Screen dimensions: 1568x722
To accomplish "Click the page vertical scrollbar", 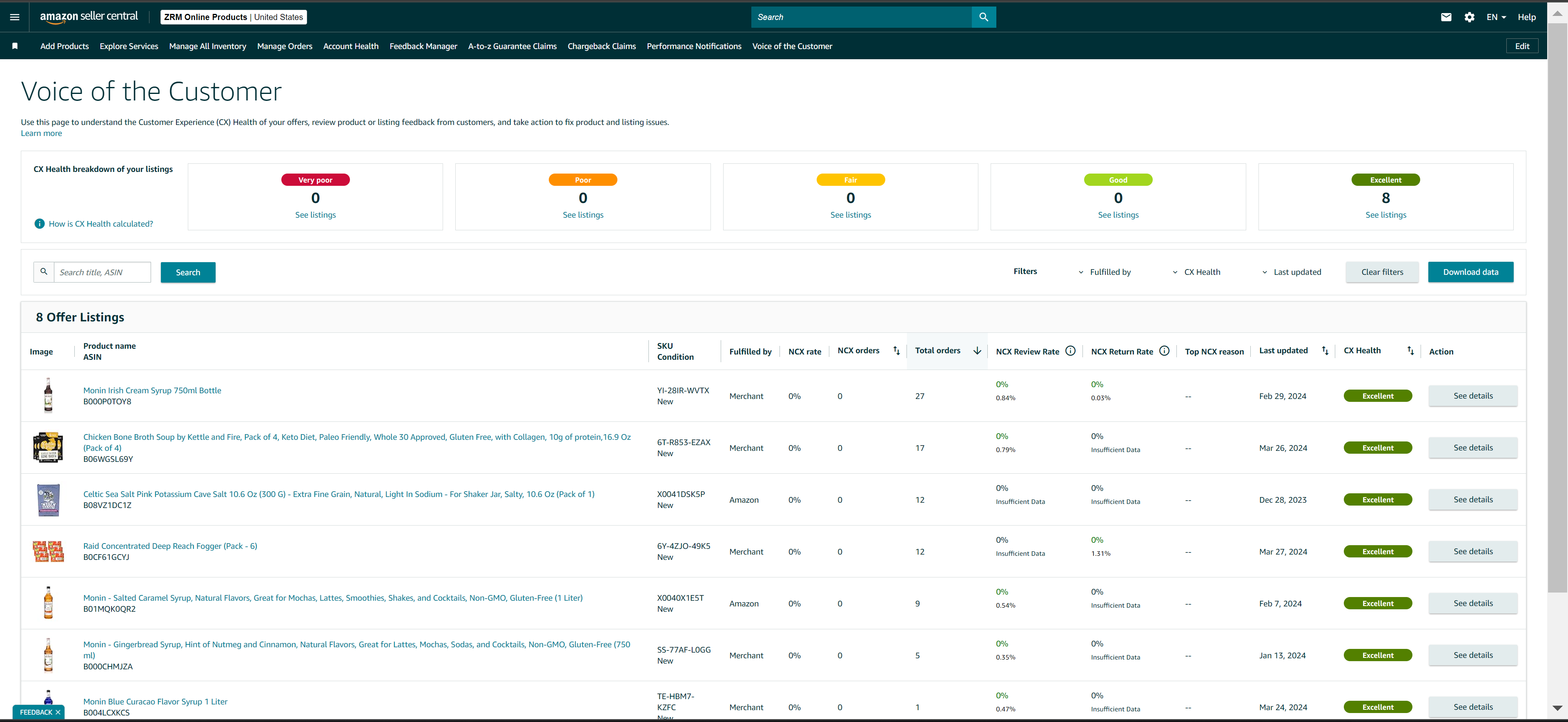I will pos(1557,308).
